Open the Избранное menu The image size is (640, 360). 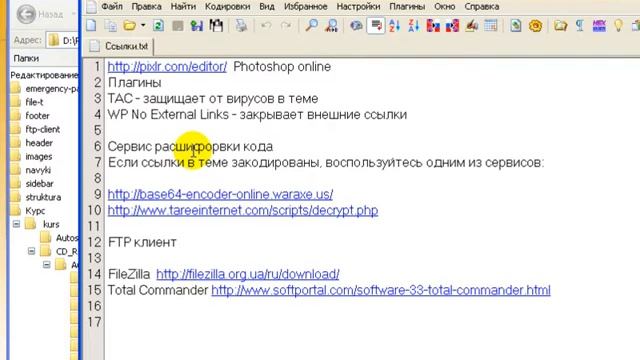tap(306, 7)
